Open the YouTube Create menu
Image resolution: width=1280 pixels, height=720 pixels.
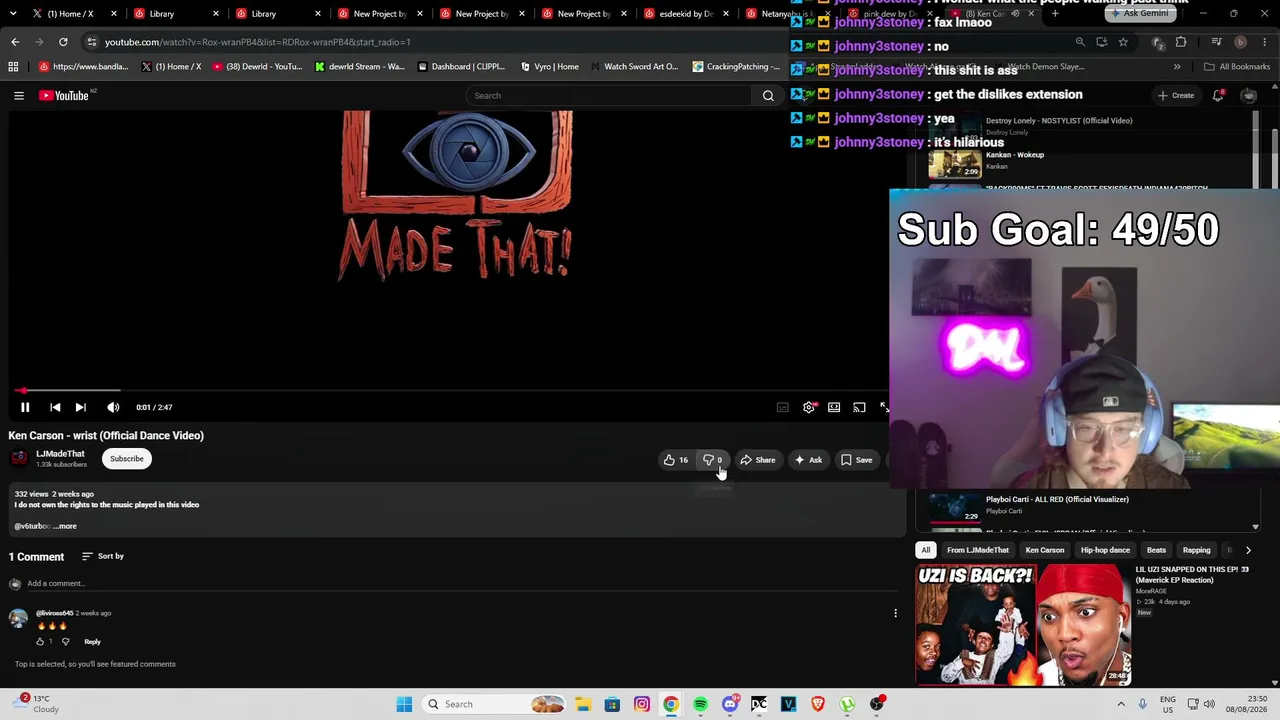tap(1175, 95)
